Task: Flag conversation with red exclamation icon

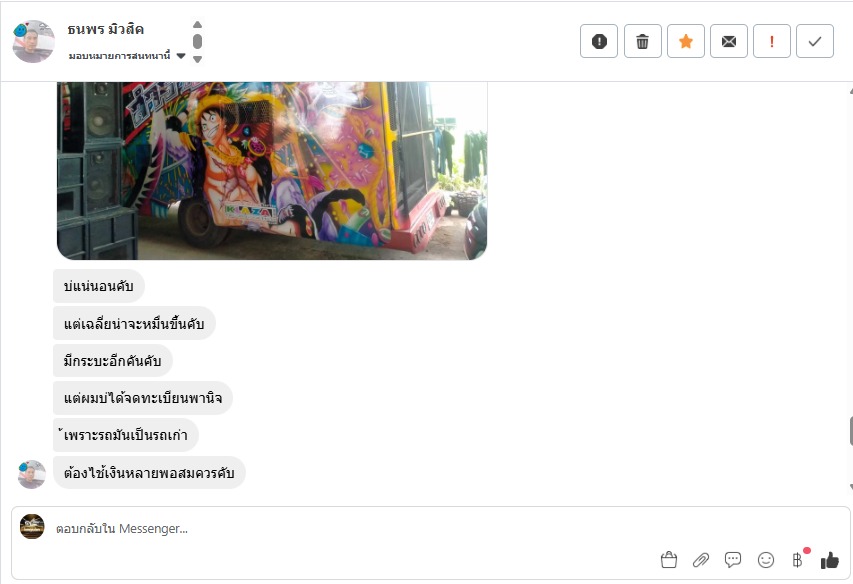Action: [771, 41]
